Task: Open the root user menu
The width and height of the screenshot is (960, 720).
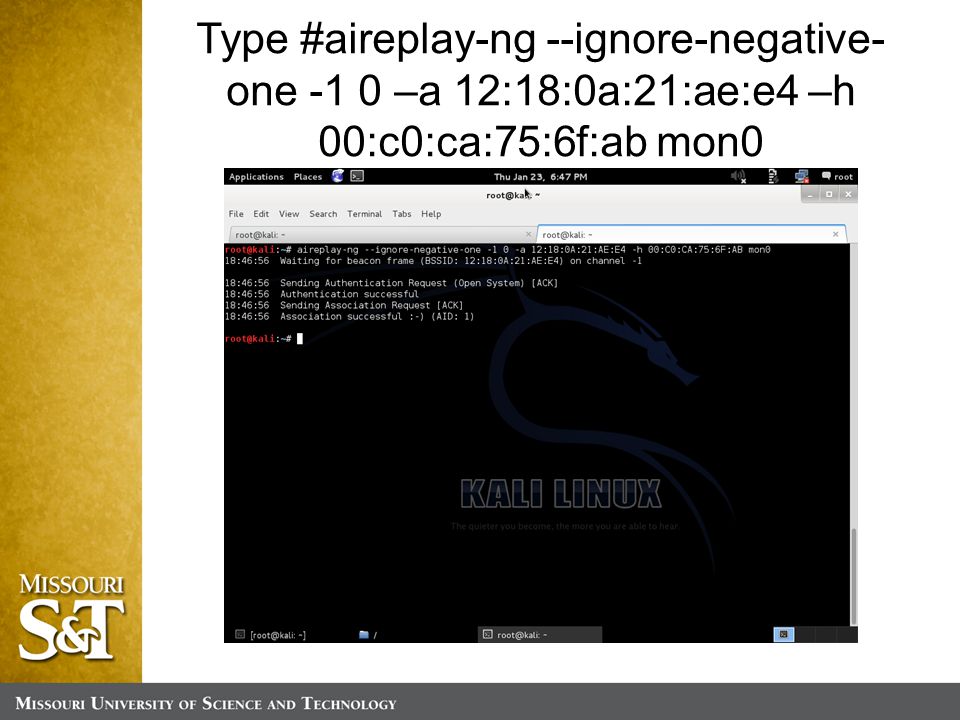Action: pyautogui.click(x=837, y=176)
